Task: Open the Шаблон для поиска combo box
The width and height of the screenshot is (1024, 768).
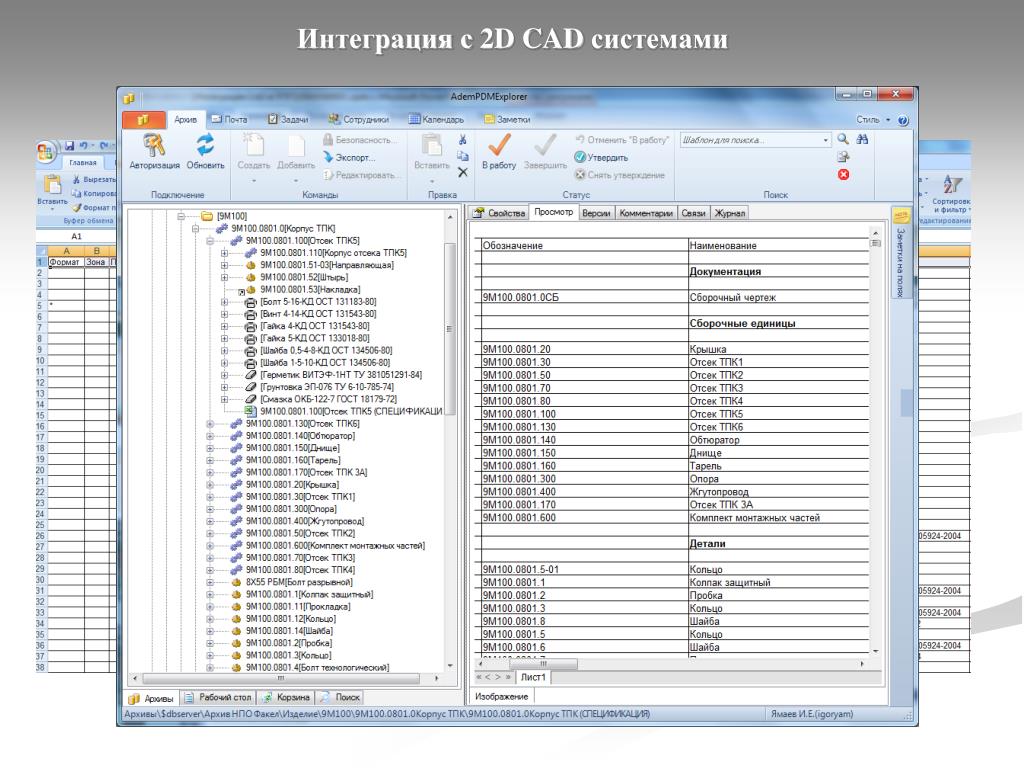Action: tap(754, 140)
